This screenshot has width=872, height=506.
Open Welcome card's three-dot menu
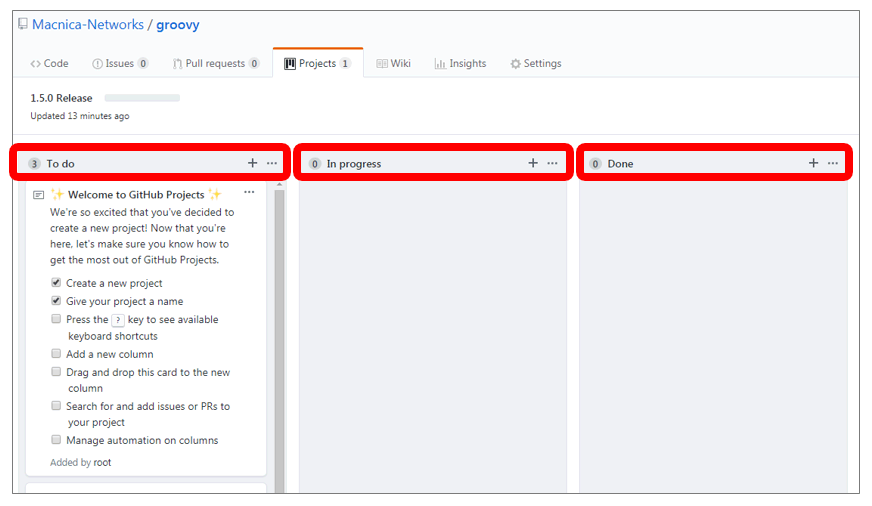249,192
